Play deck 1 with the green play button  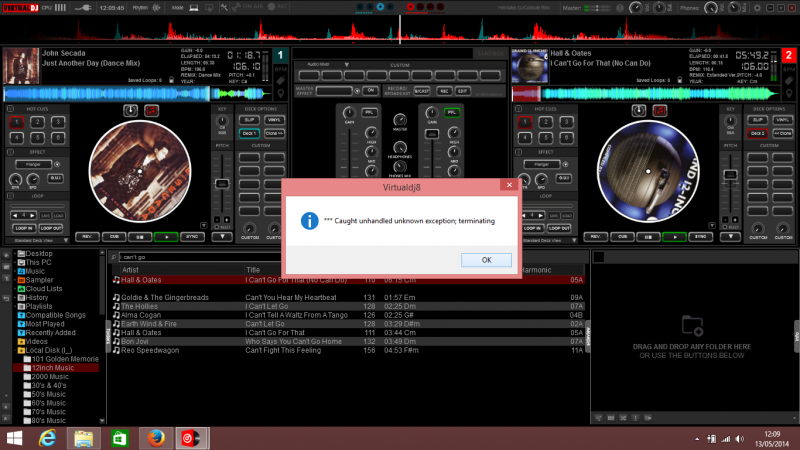coord(166,237)
